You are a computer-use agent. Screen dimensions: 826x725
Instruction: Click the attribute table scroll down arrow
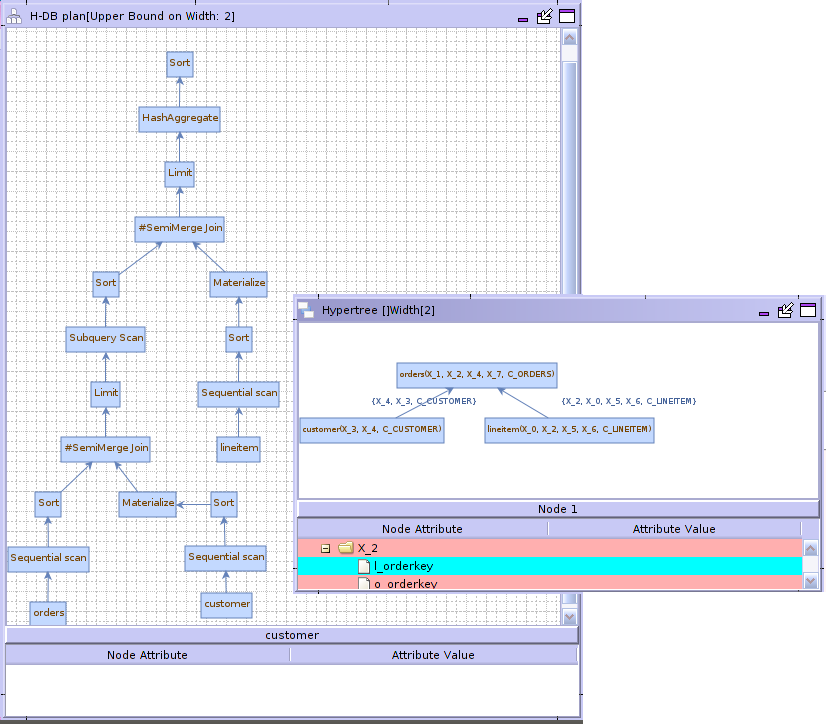click(x=810, y=581)
